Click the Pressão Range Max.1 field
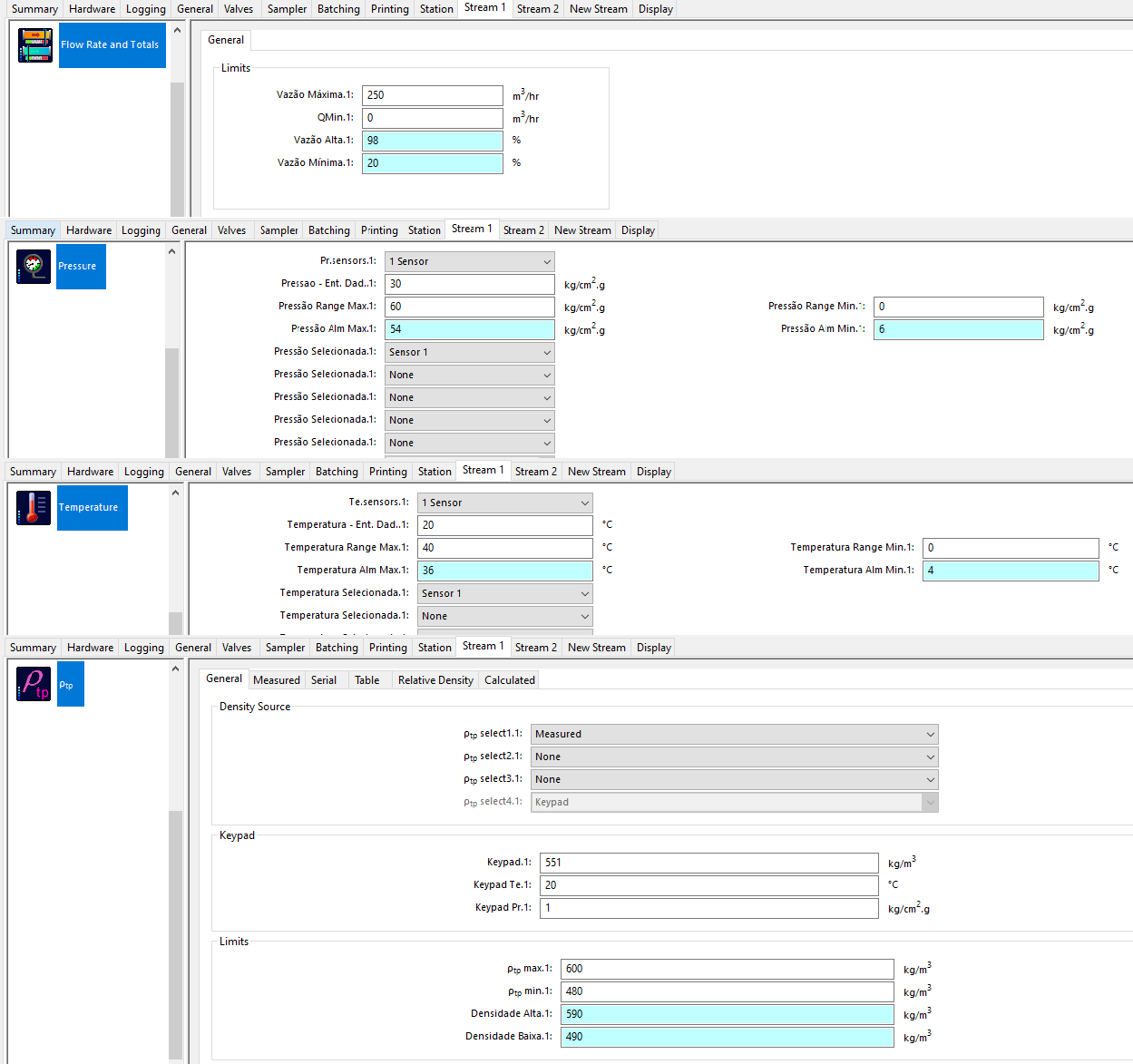Viewport: 1133px width, 1064px height. [470, 307]
